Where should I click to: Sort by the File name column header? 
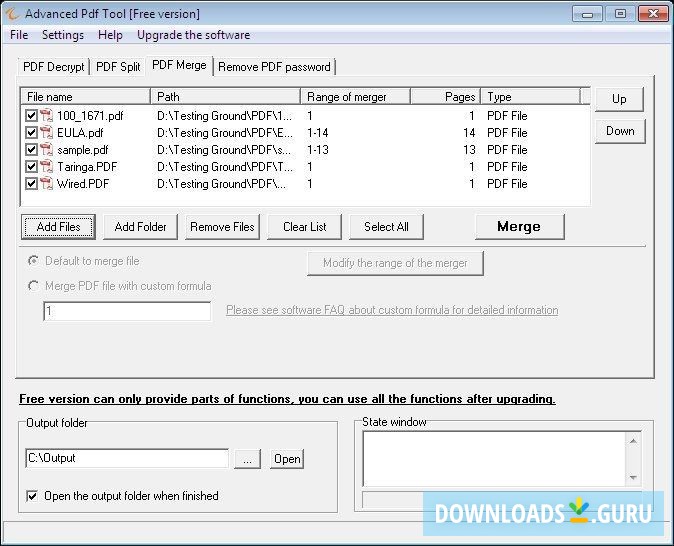coord(86,97)
